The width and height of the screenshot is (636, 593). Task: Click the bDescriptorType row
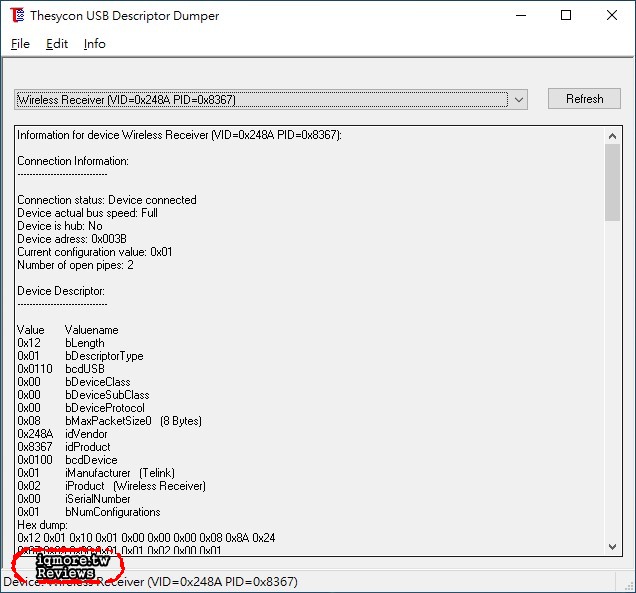80,356
